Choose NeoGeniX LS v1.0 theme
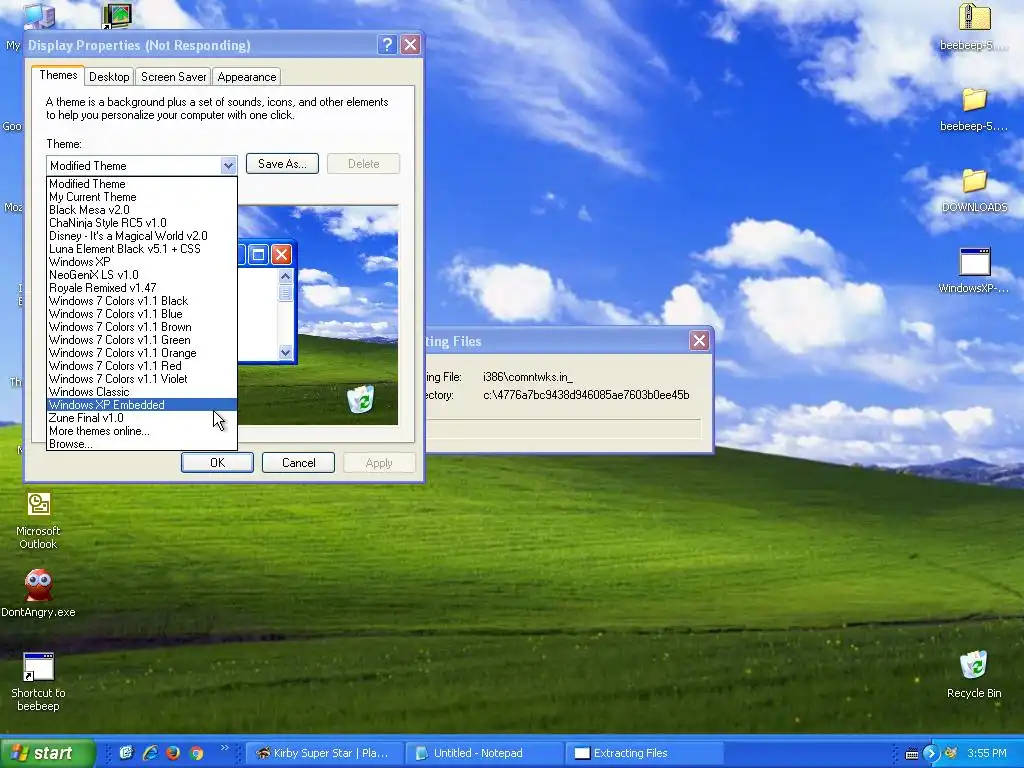The height and width of the screenshot is (768, 1024). 142,275
